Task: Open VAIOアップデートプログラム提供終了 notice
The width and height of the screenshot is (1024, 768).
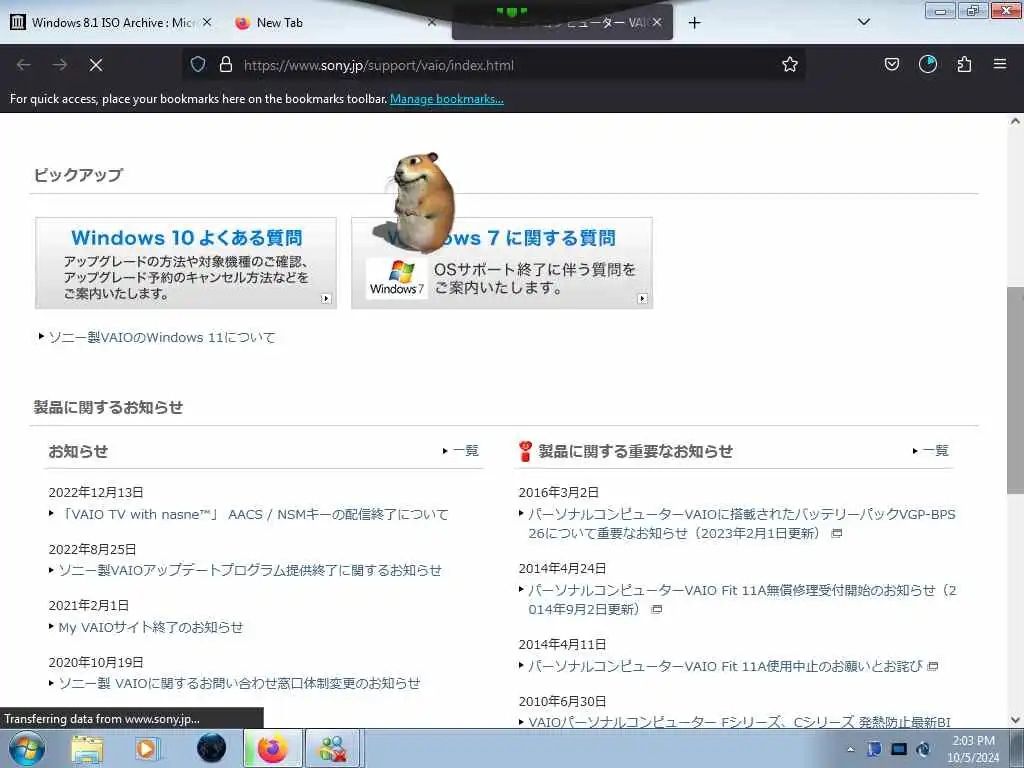Action: coord(250,571)
